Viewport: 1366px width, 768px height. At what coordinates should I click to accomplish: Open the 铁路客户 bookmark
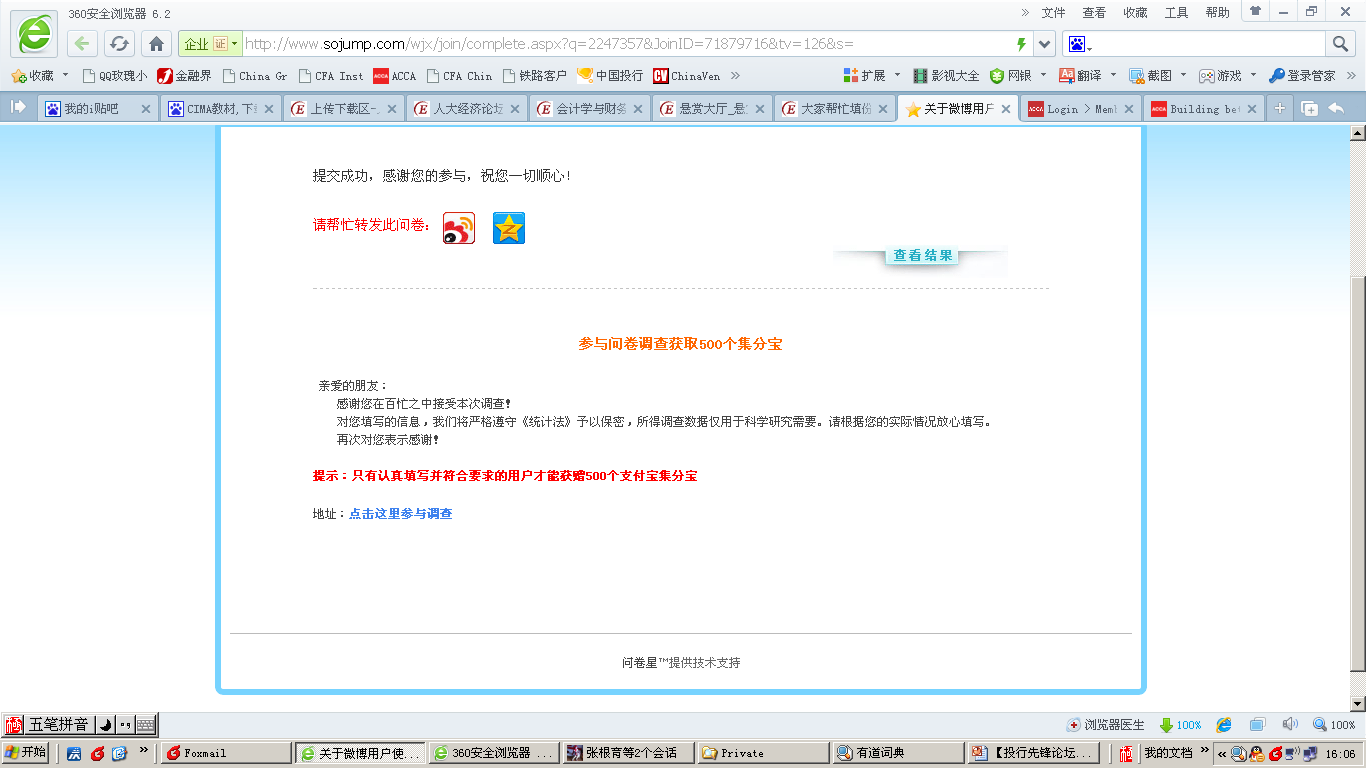click(x=534, y=76)
